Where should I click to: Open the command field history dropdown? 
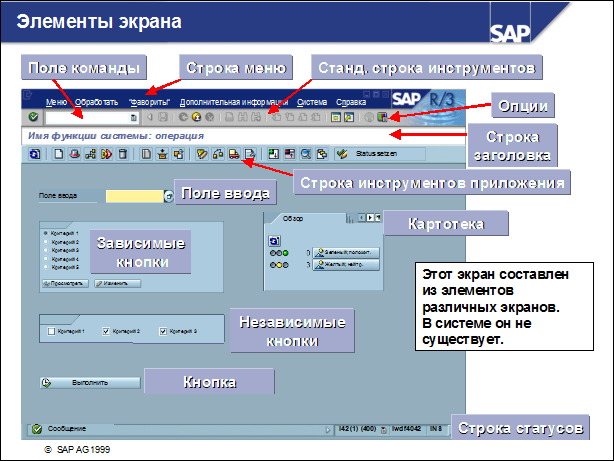[134, 117]
